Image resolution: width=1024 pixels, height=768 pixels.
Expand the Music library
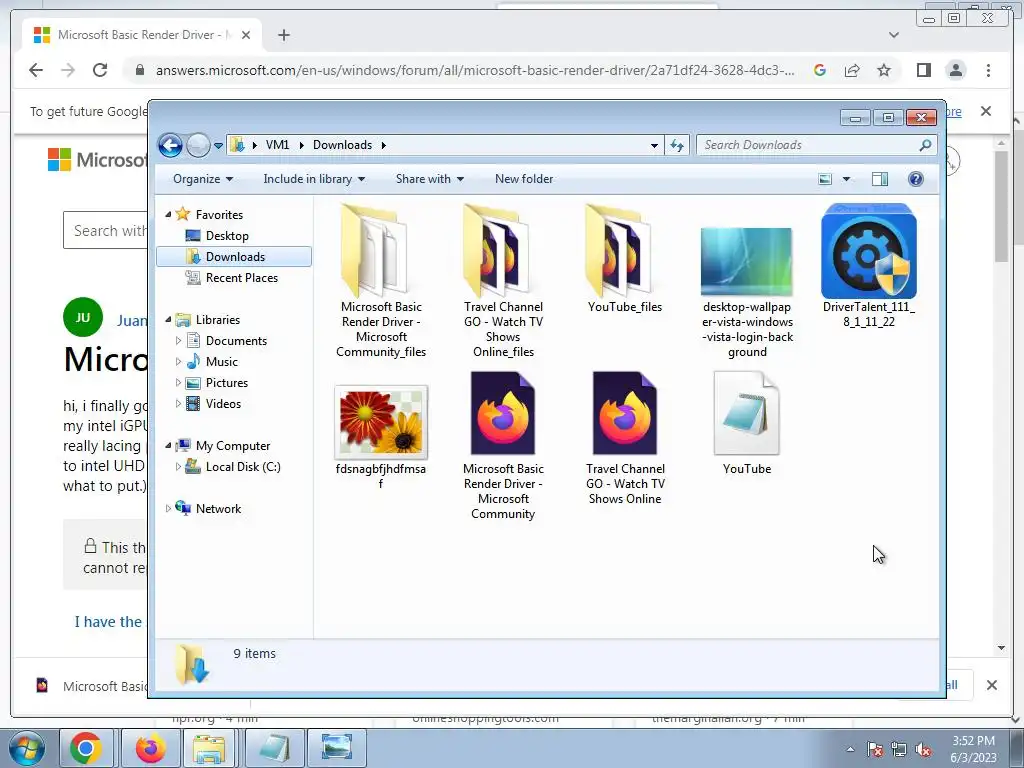[x=178, y=361]
